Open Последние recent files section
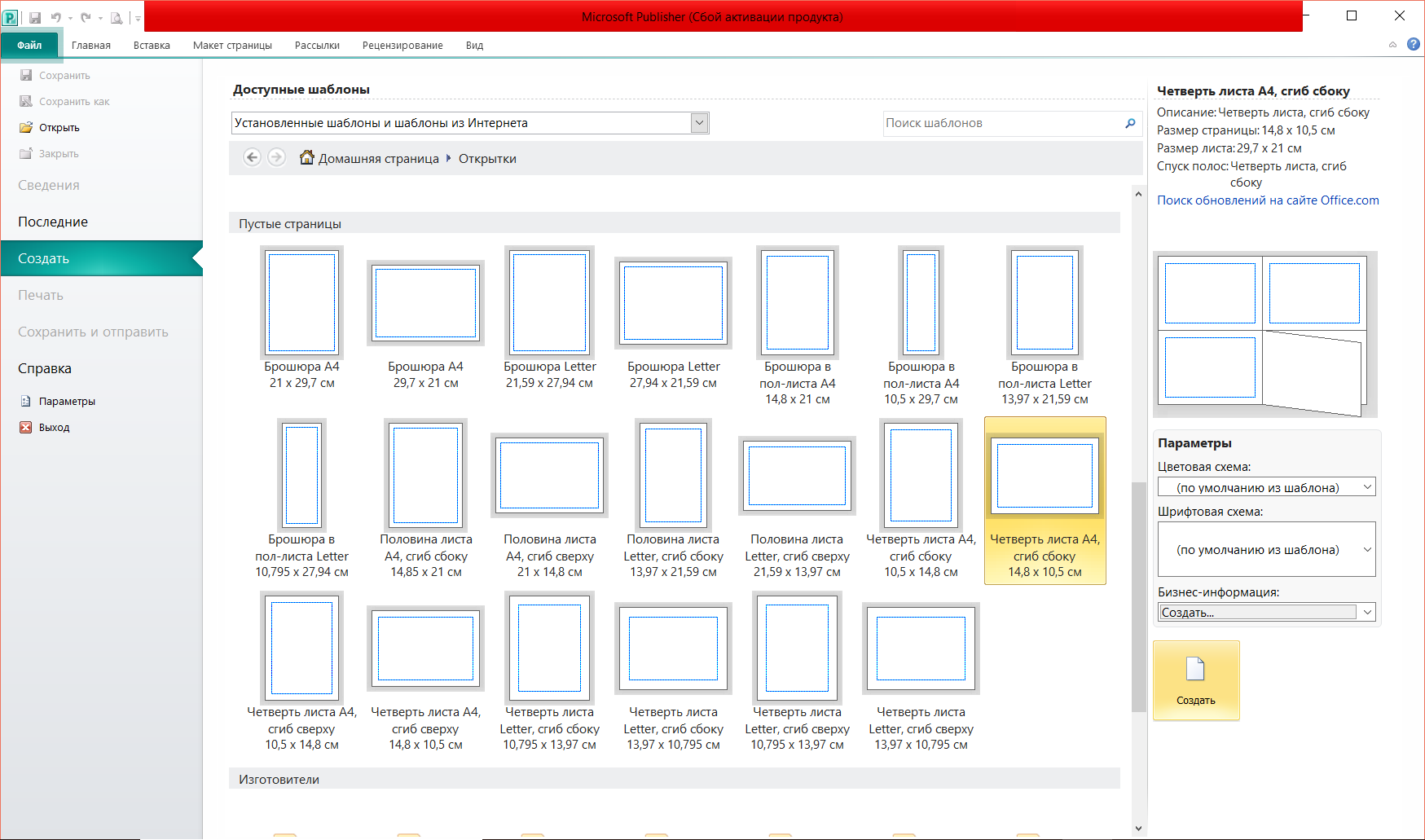This screenshot has height=840, width=1425. (53, 222)
